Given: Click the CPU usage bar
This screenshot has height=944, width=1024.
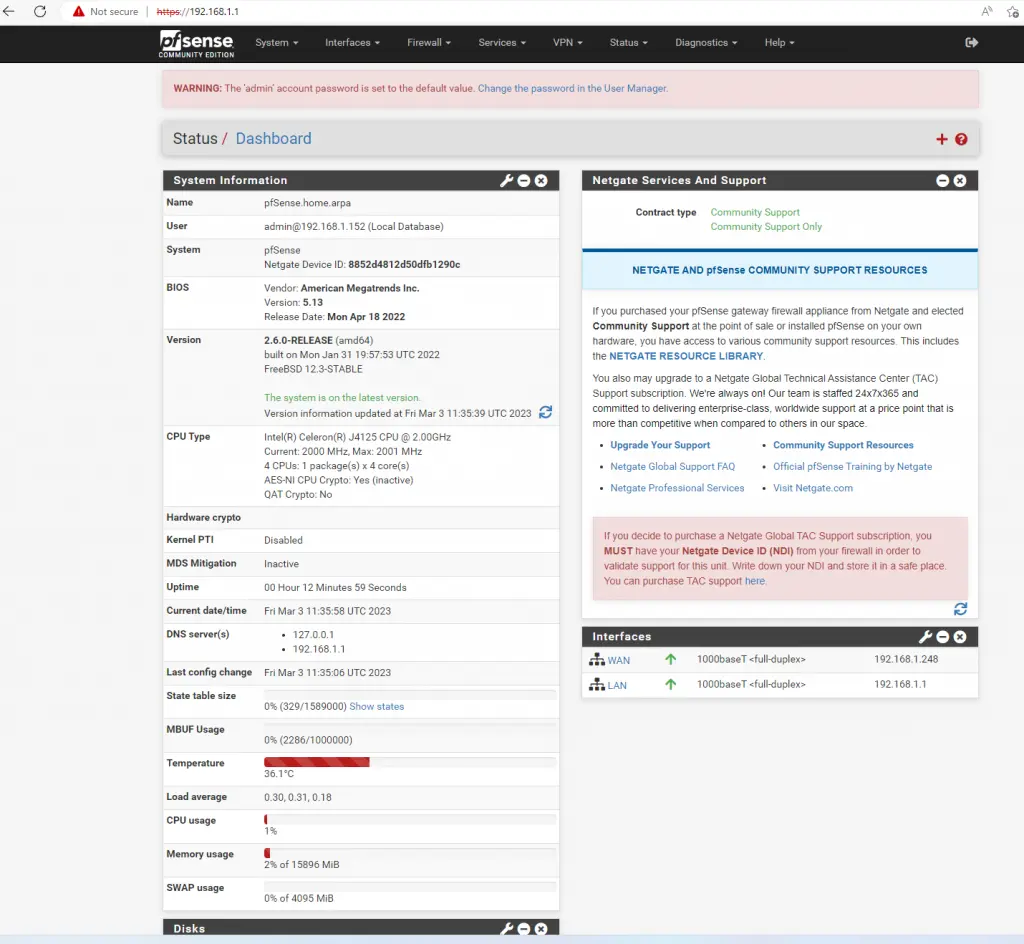Looking at the screenshot, I should [410, 819].
